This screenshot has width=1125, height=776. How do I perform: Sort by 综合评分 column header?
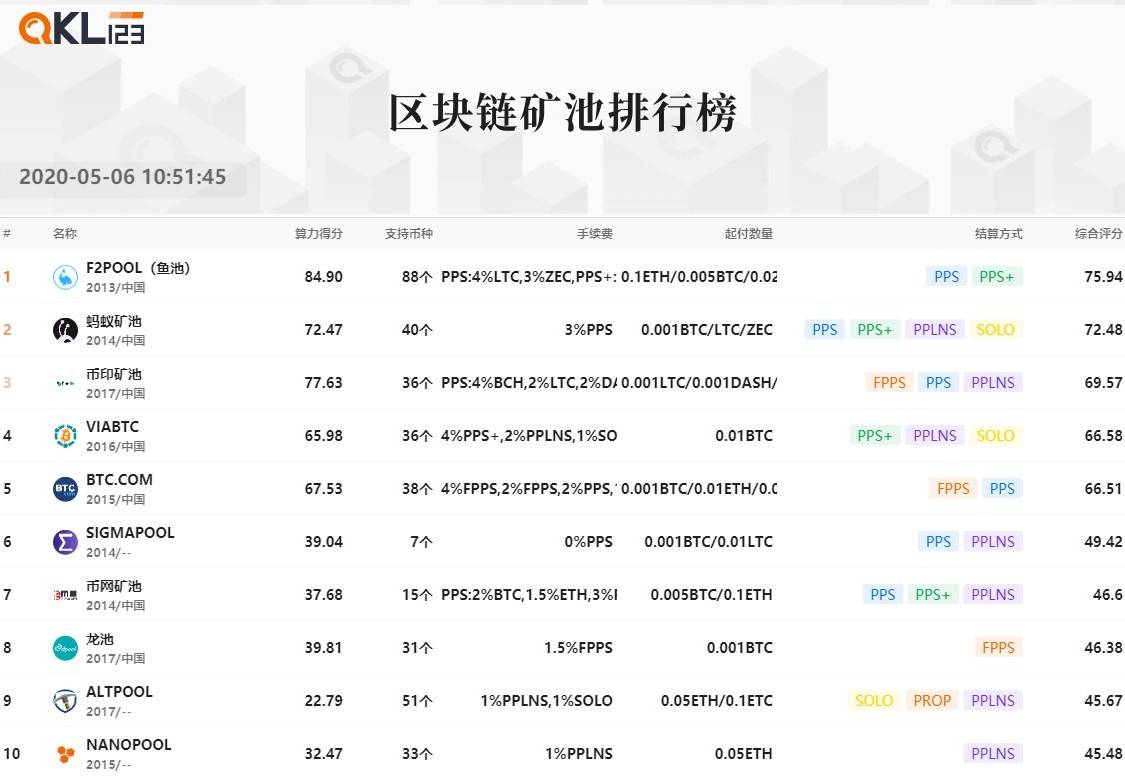pos(1098,234)
